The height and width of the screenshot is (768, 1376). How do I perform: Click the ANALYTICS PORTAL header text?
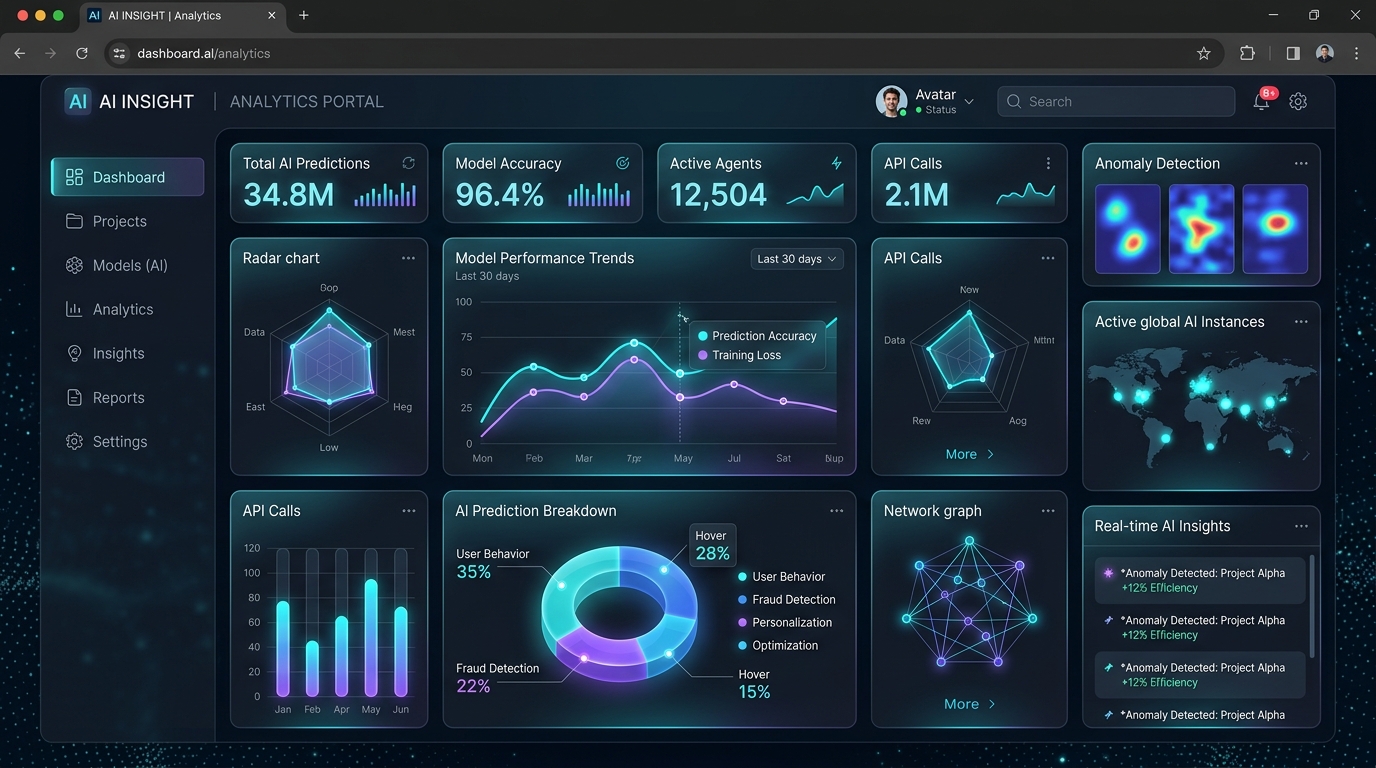click(x=307, y=102)
